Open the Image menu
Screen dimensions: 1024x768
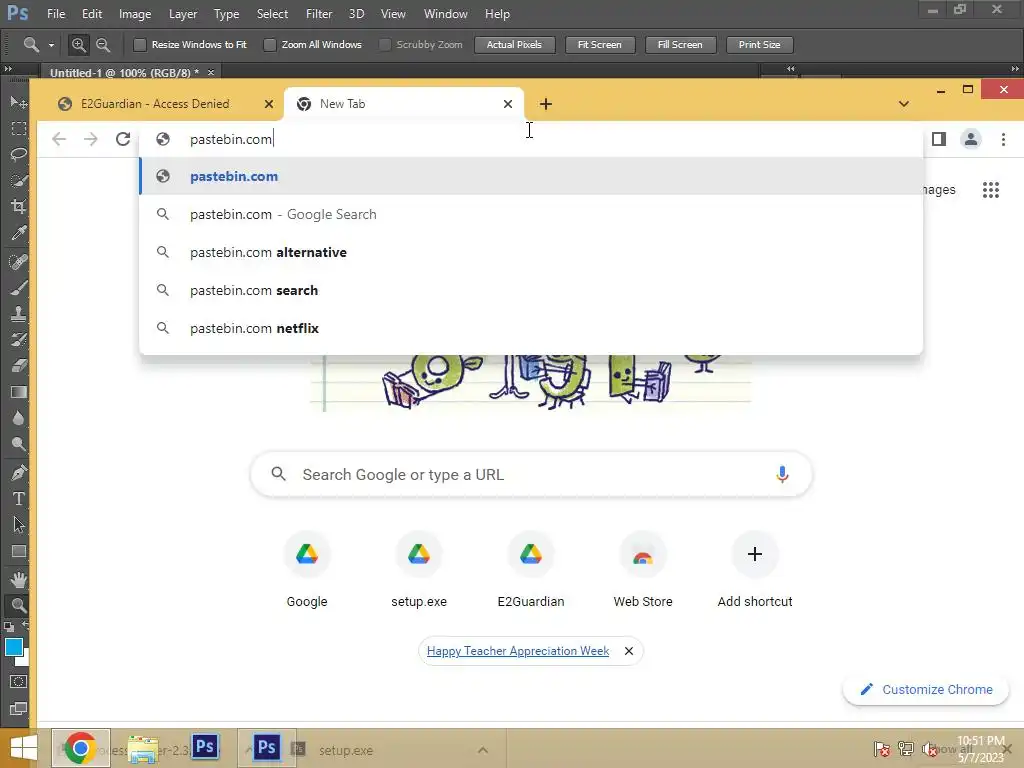point(135,14)
